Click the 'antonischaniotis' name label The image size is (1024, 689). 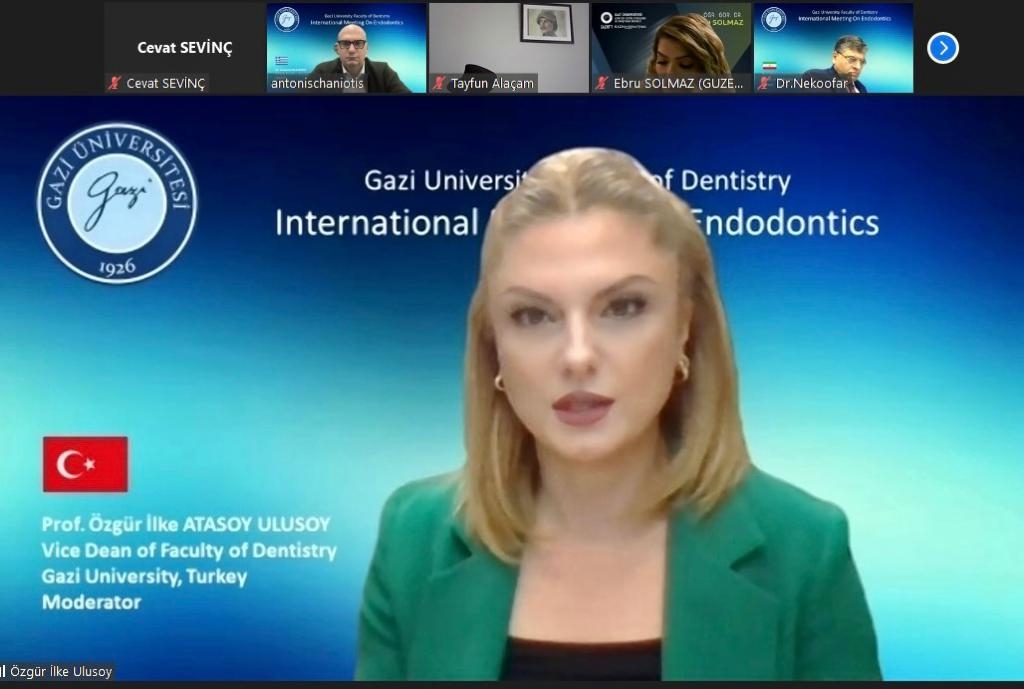tap(317, 84)
